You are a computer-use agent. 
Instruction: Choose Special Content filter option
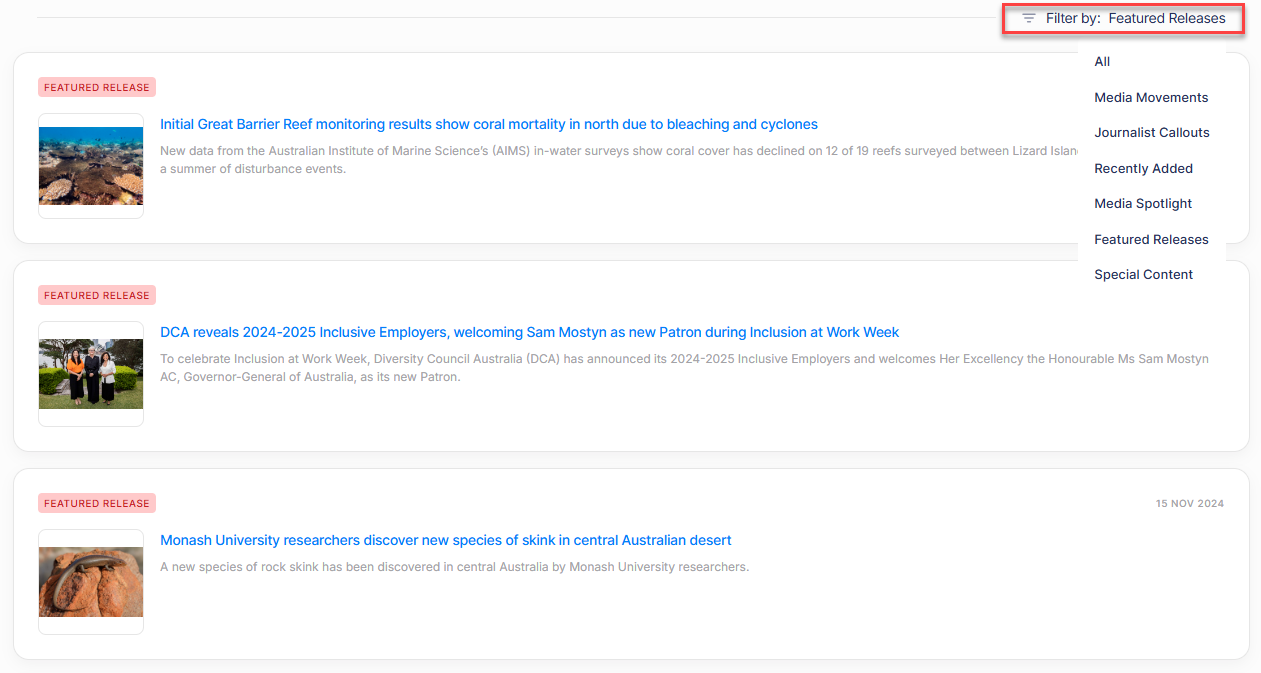(1143, 275)
